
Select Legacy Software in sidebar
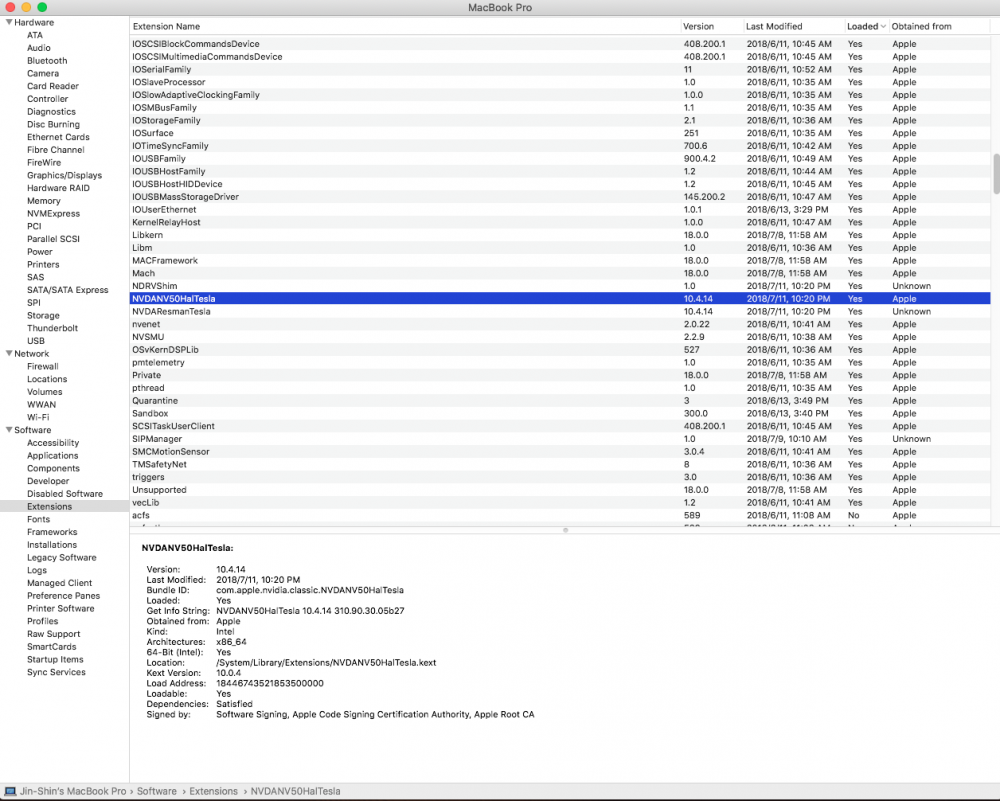click(62, 558)
